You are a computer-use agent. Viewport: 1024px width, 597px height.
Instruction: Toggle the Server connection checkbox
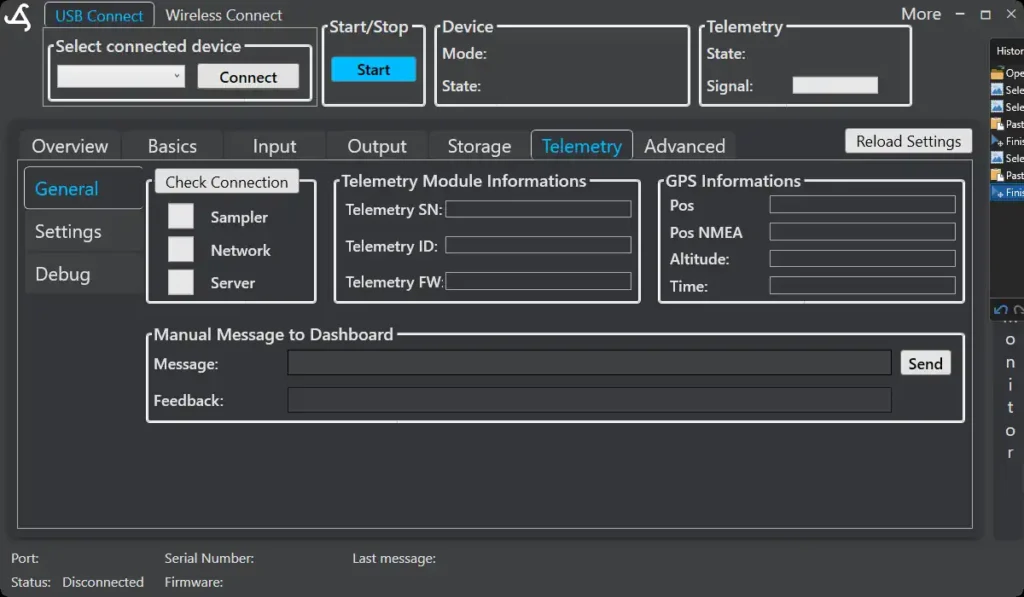click(181, 282)
